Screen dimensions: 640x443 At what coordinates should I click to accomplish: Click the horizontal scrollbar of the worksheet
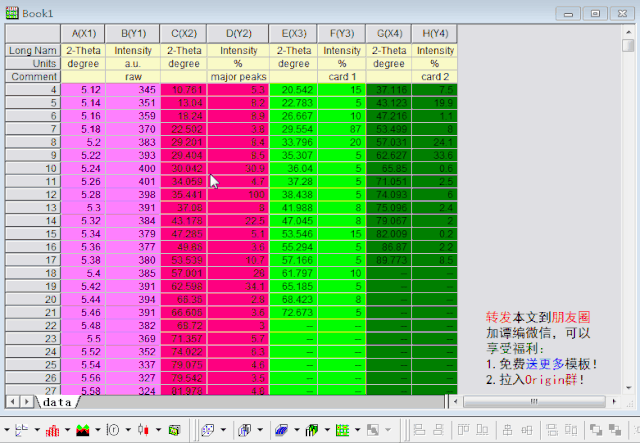click(300, 401)
